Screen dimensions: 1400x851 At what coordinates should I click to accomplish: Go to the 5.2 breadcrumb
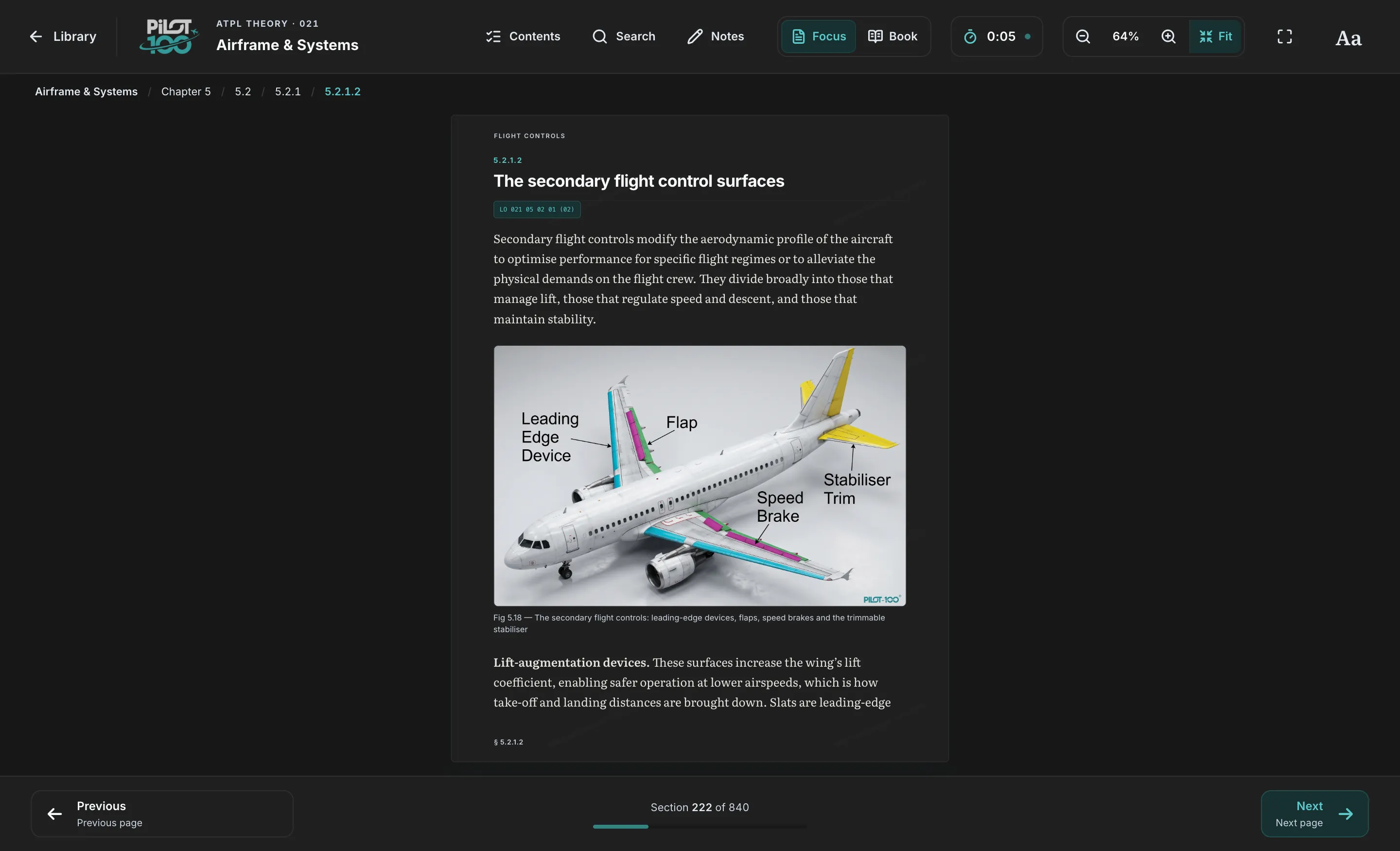(243, 91)
